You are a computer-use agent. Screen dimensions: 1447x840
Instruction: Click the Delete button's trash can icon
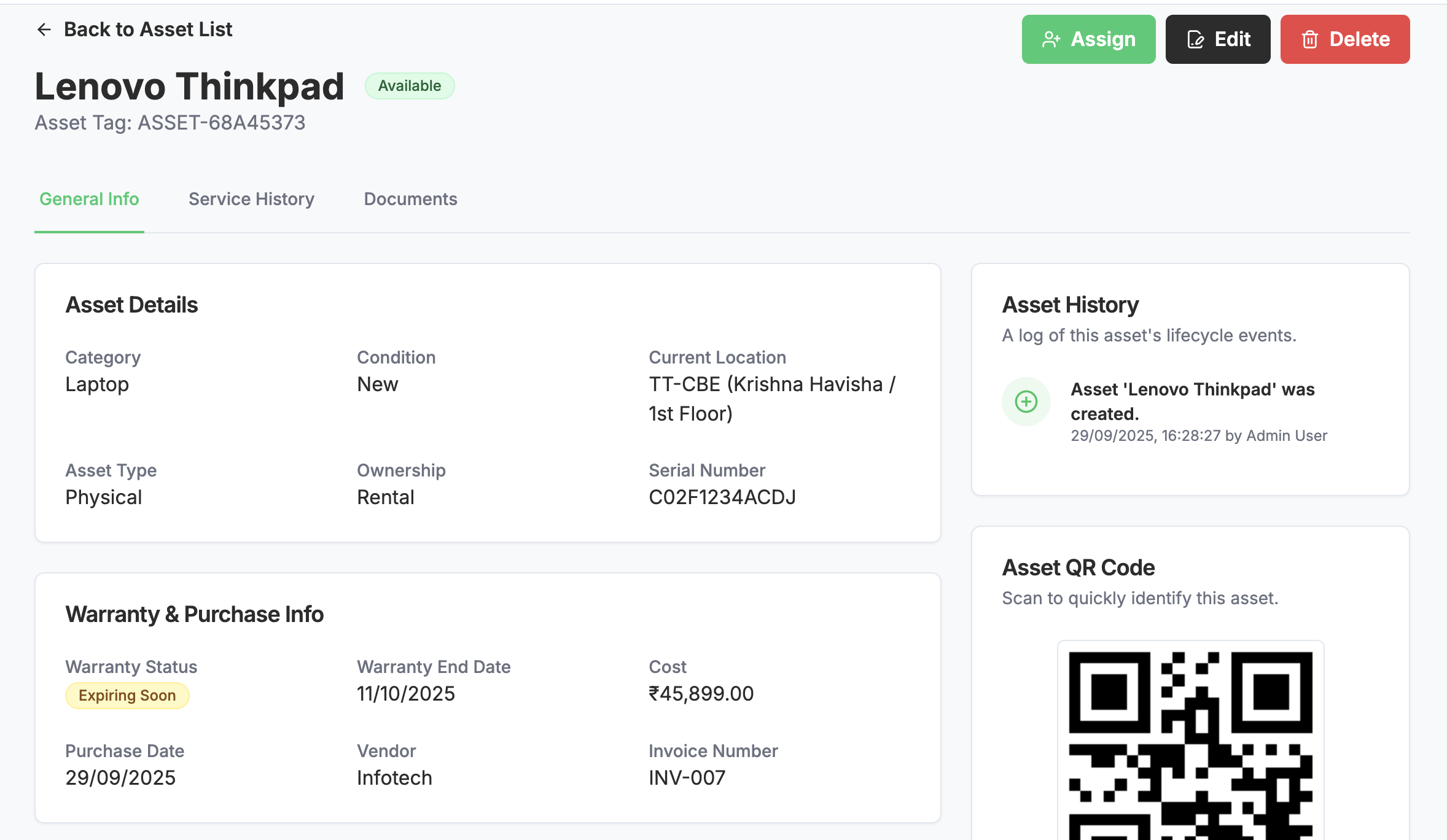pos(1310,39)
